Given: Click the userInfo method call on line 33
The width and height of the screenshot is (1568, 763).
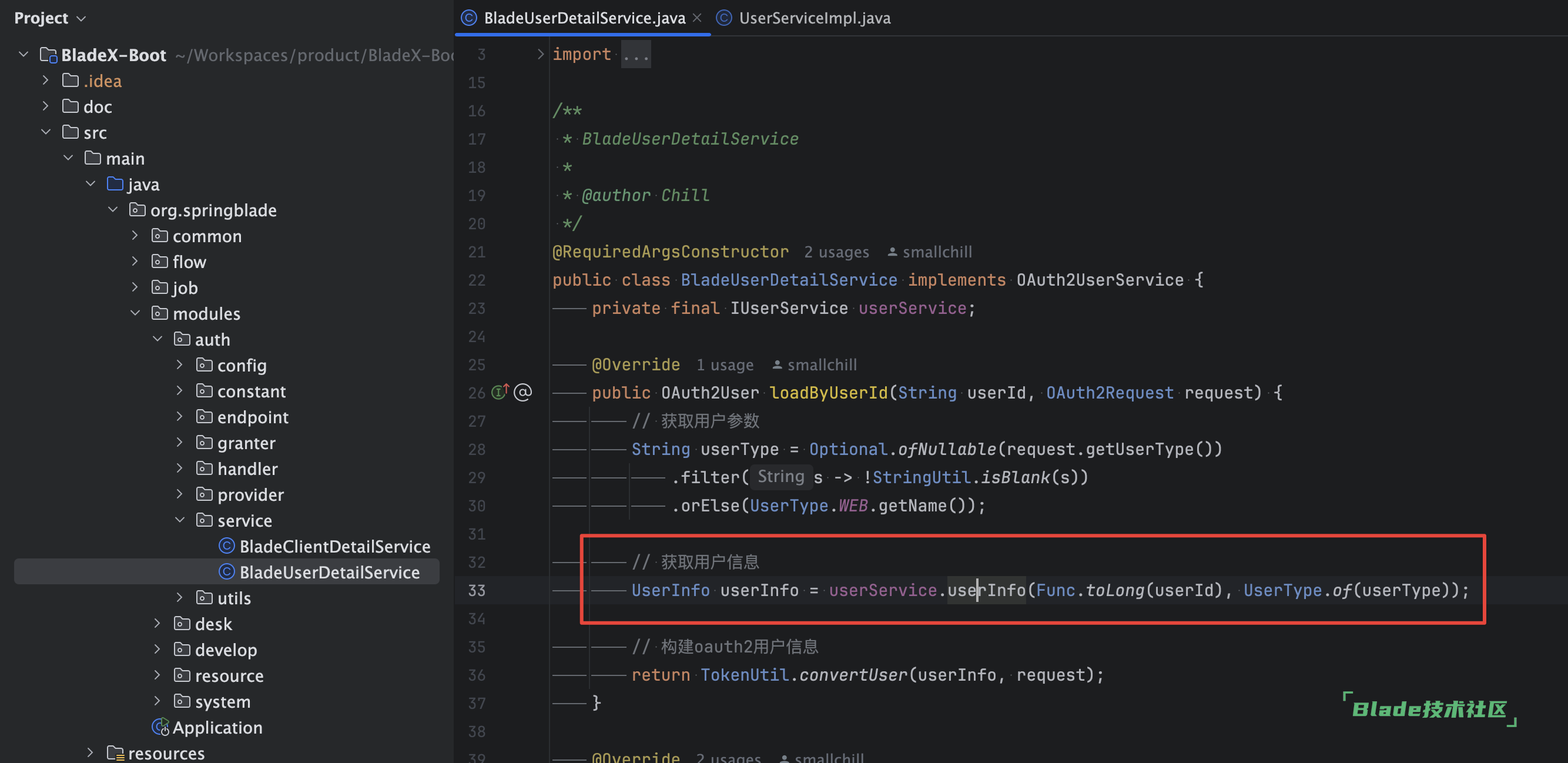Looking at the screenshot, I should [x=986, y=590].
